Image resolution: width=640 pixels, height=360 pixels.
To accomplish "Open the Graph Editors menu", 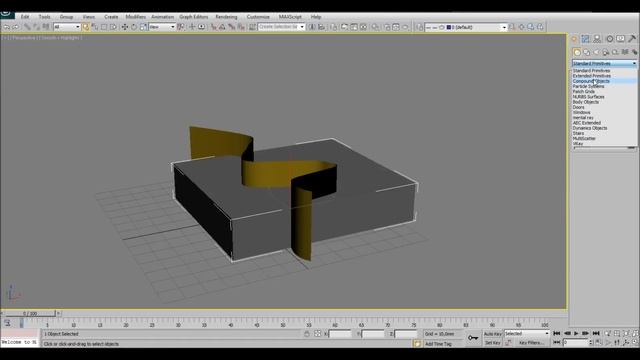I will 193,17.
